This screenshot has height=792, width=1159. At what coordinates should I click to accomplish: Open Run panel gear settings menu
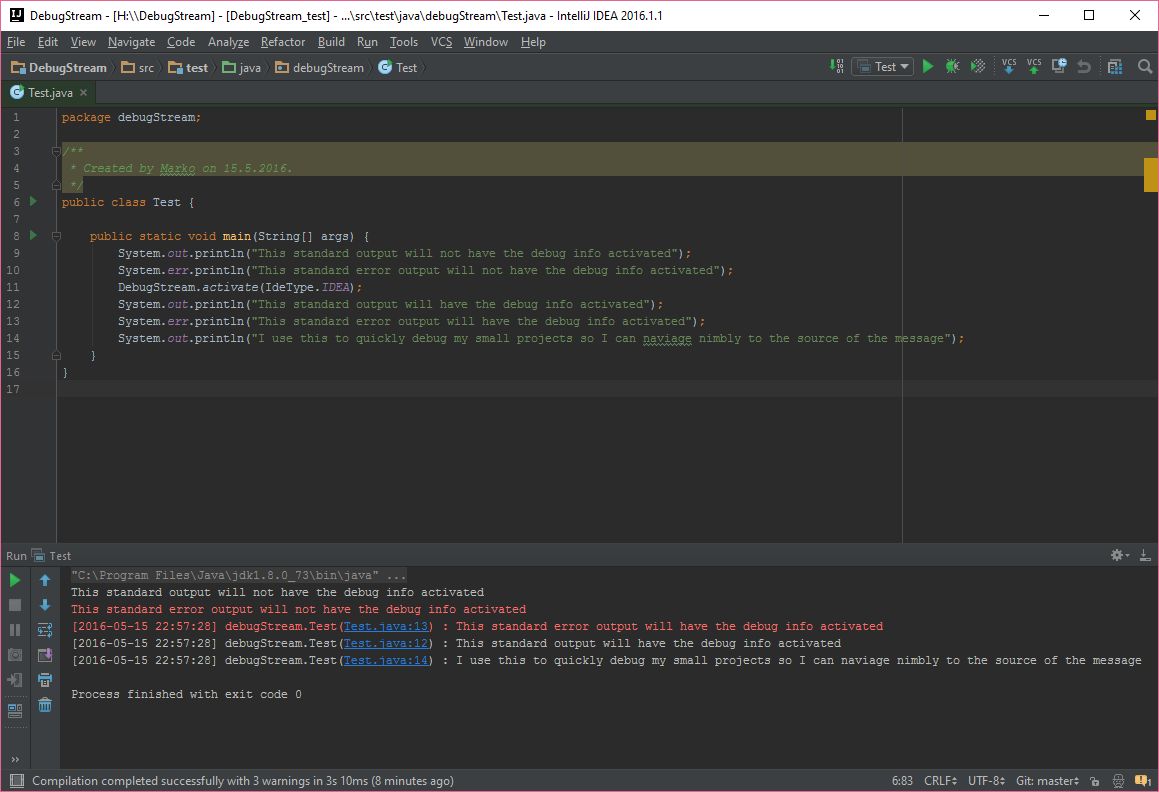(x=1119, y=555)
